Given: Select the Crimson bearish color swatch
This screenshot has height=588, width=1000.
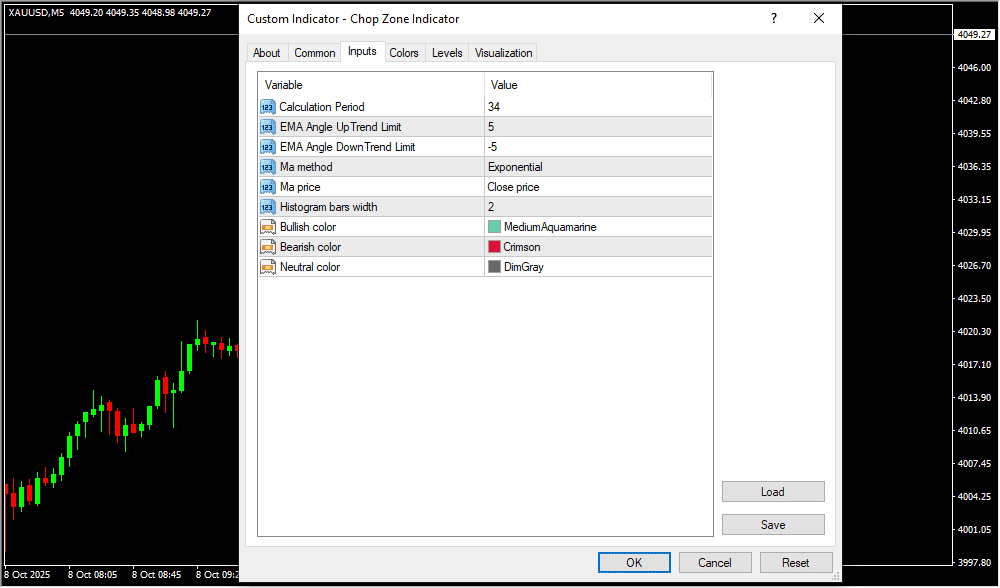Looking at the screenshot, I should pyautogui.click(x=494, y=247).
